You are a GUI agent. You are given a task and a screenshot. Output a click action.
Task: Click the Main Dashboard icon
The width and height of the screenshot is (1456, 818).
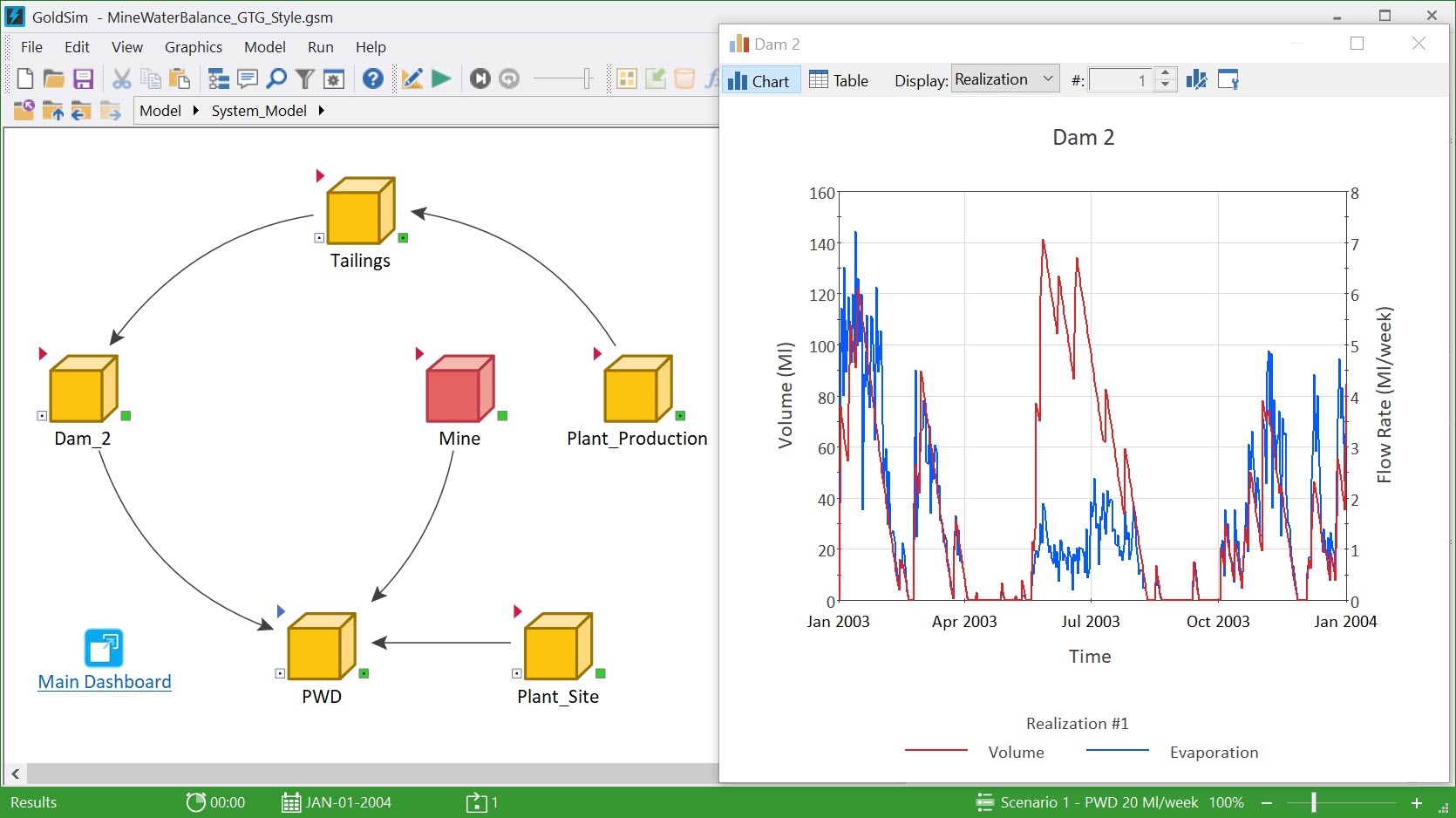tap(104, 648)
